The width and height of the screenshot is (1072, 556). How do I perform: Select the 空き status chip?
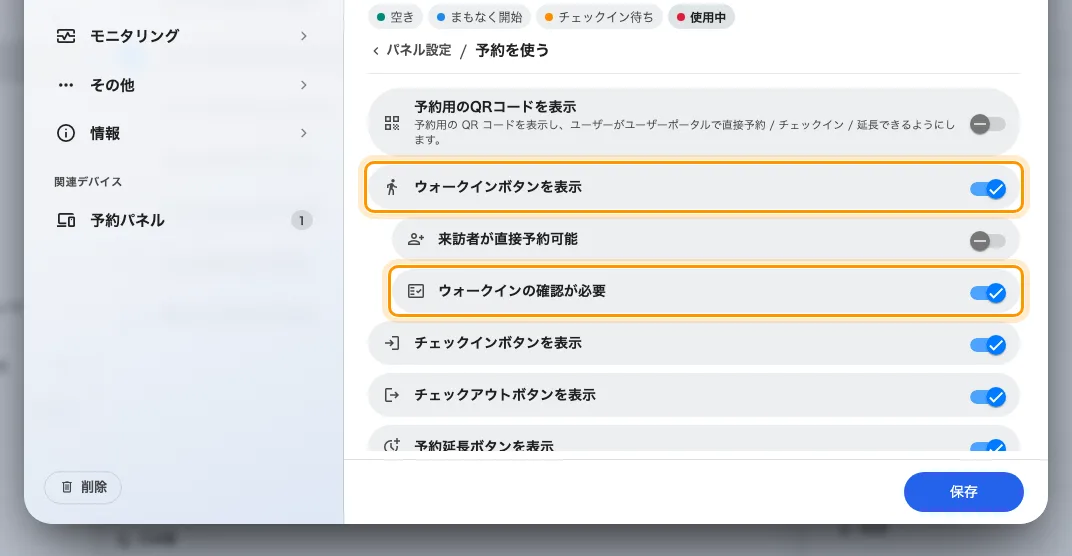395,17
